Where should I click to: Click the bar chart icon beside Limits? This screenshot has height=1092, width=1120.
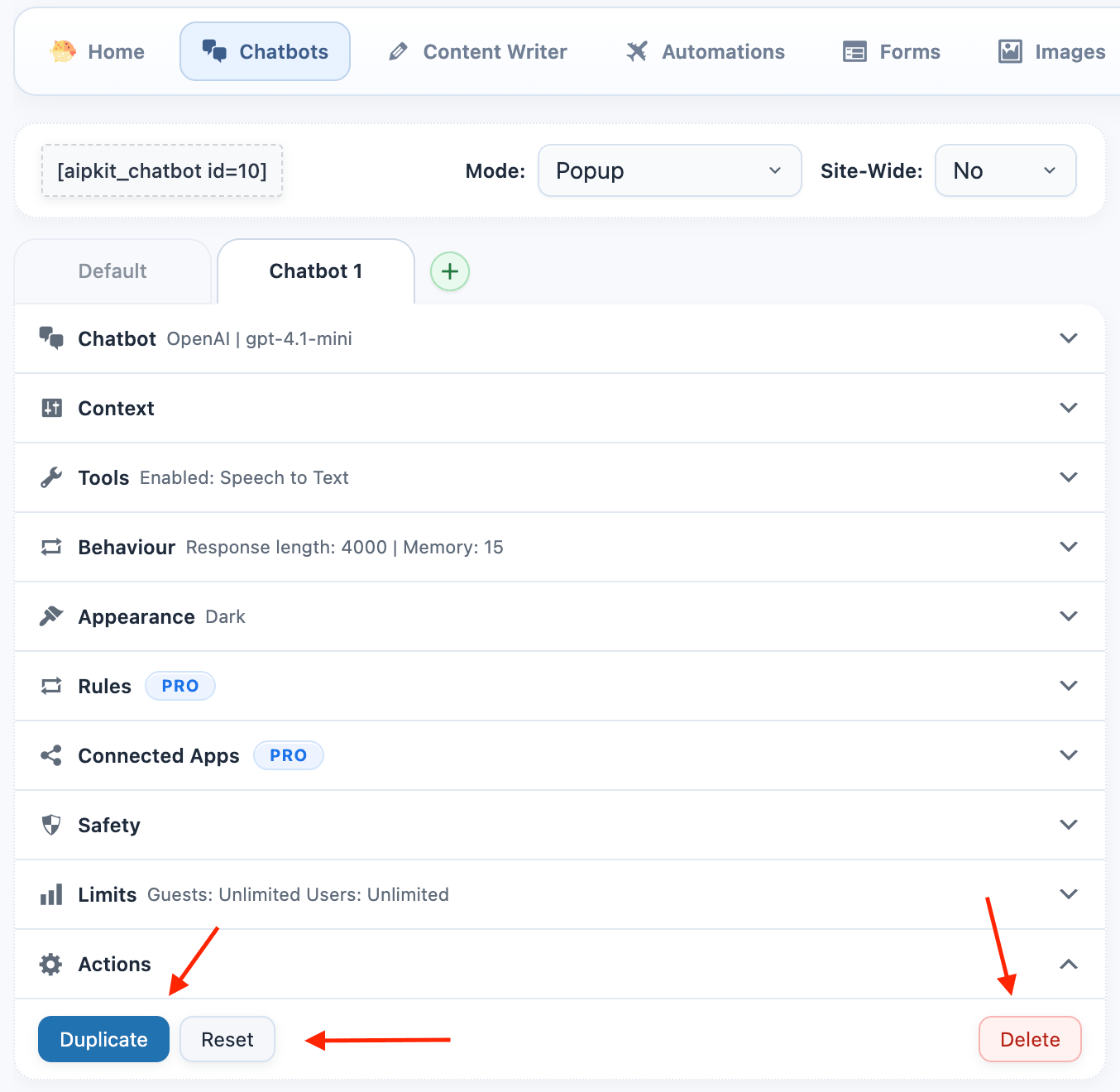[51, 894]
